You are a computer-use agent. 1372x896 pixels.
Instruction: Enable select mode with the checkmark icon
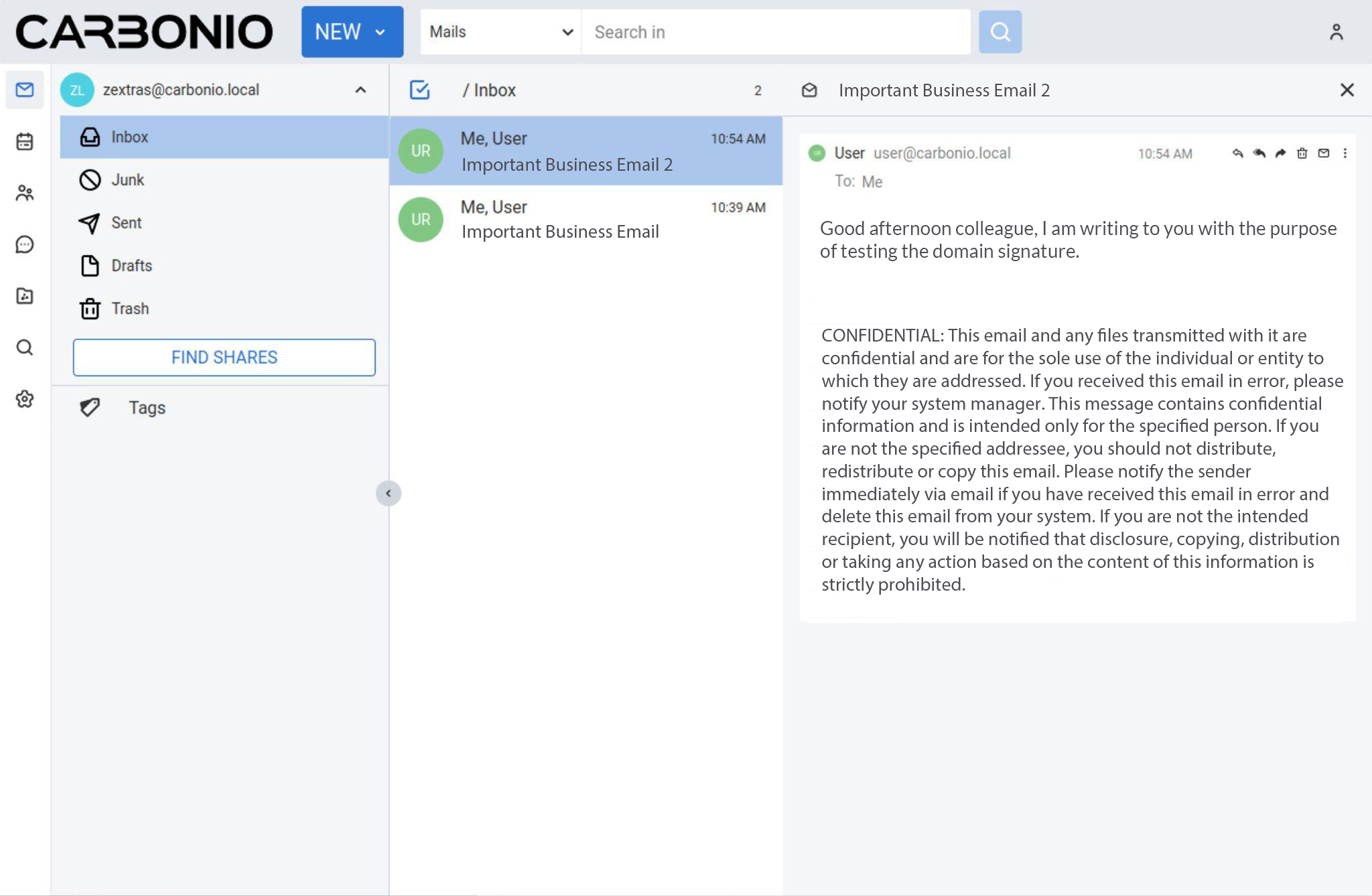coord(419,89)
